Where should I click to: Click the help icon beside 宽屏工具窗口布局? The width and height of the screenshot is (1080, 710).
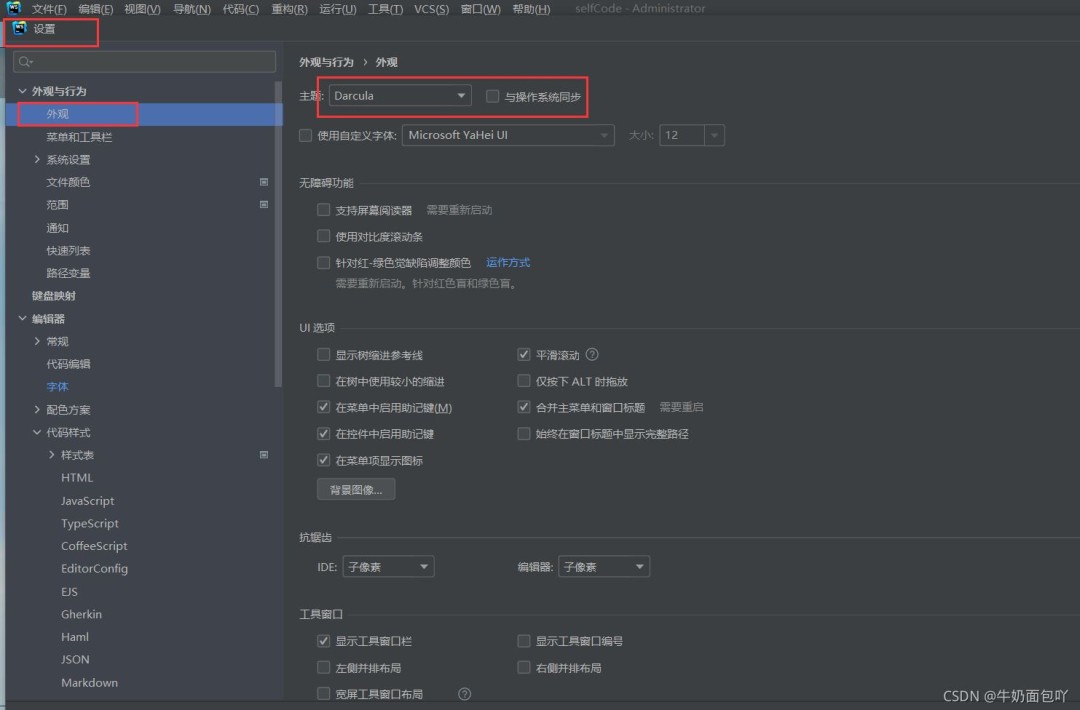463,692
